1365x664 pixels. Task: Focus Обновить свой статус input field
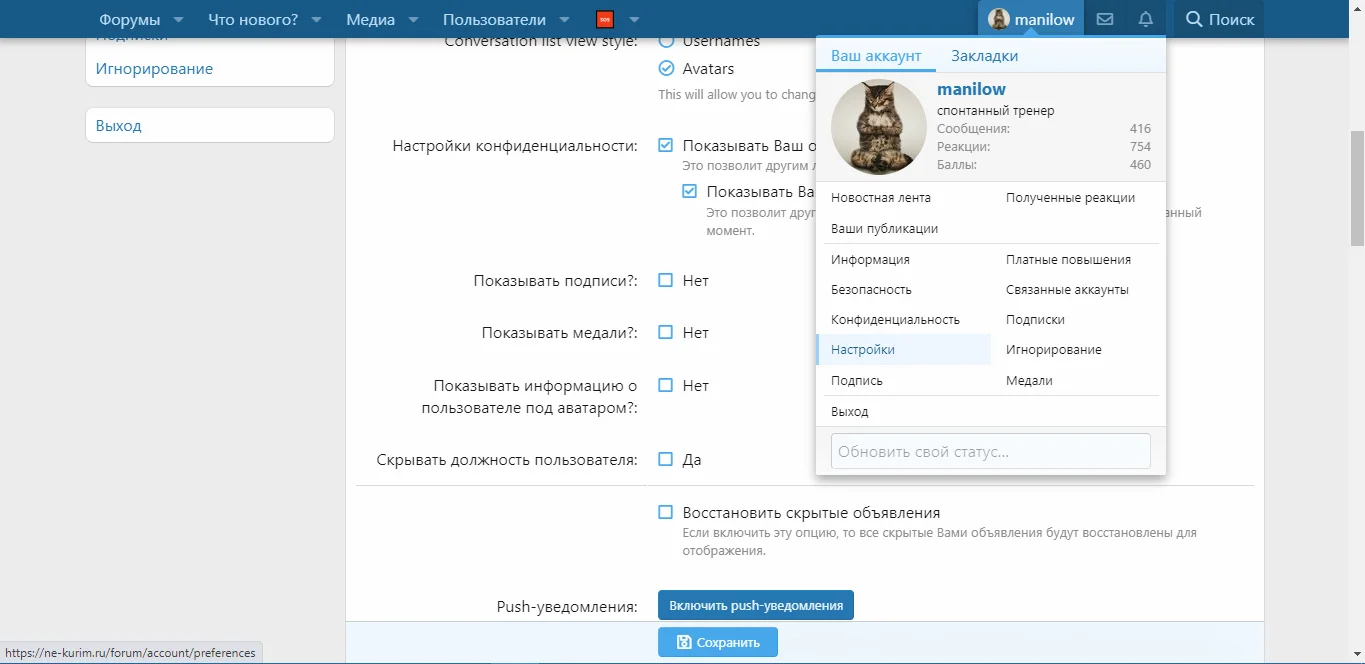991,451
